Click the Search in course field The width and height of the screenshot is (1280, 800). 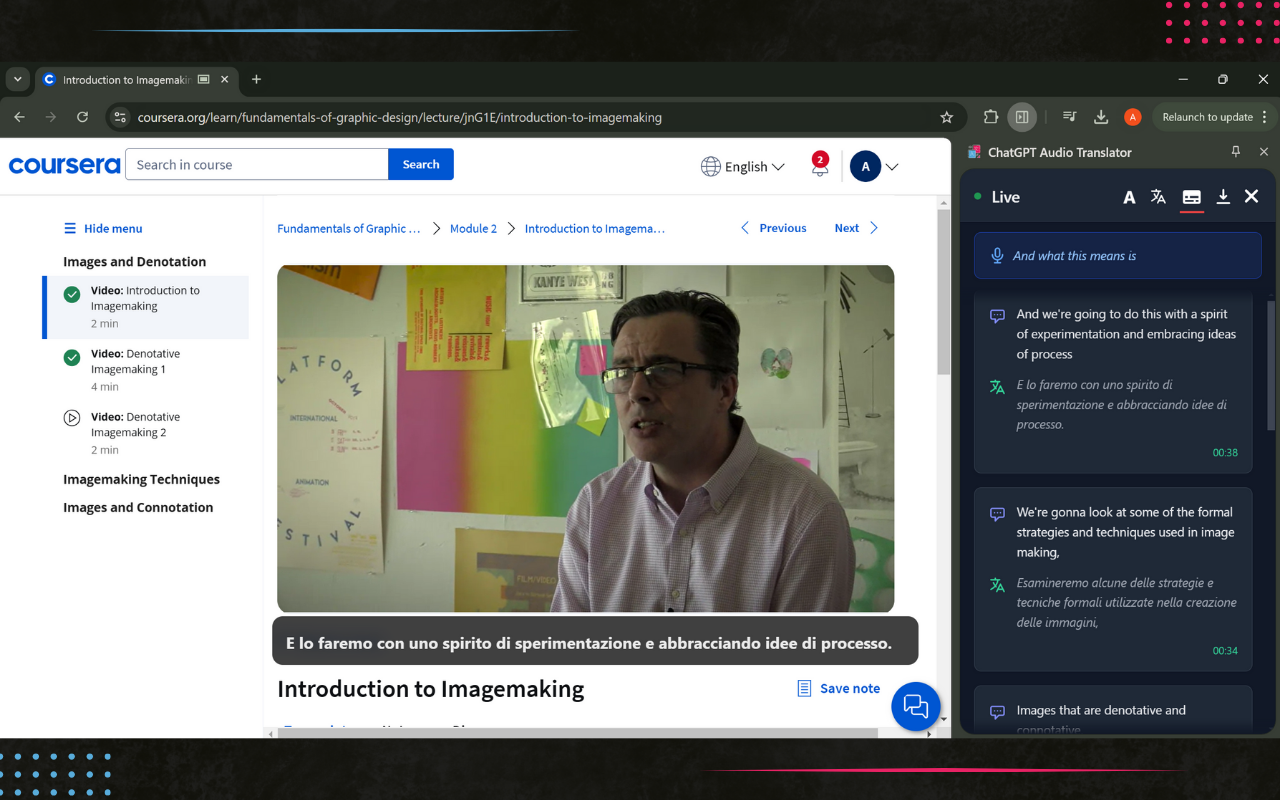[x=256, y=165]
